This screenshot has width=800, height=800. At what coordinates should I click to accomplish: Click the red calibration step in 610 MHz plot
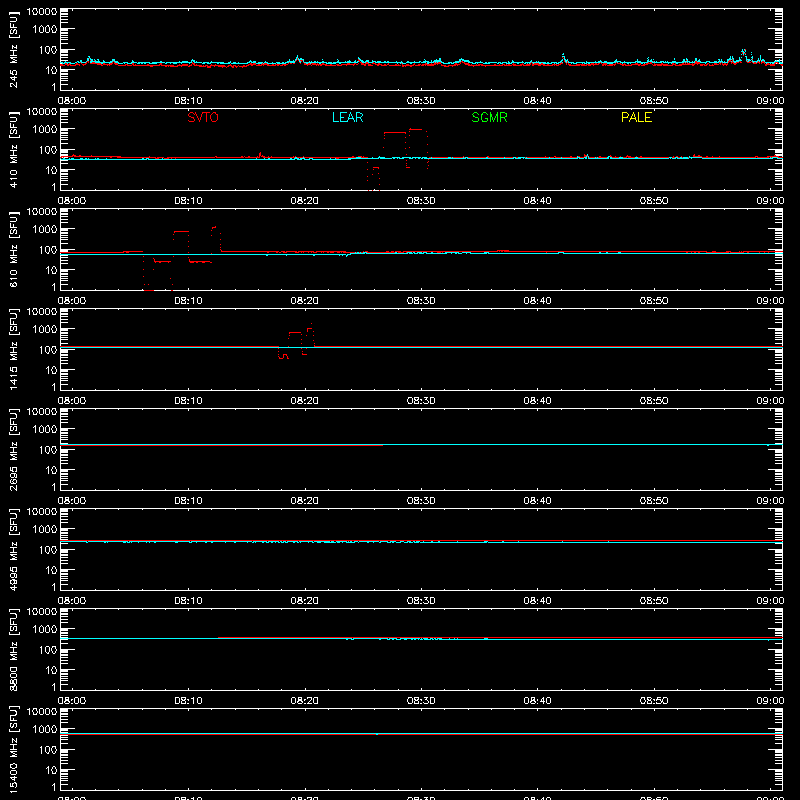[x=182, y=258]
